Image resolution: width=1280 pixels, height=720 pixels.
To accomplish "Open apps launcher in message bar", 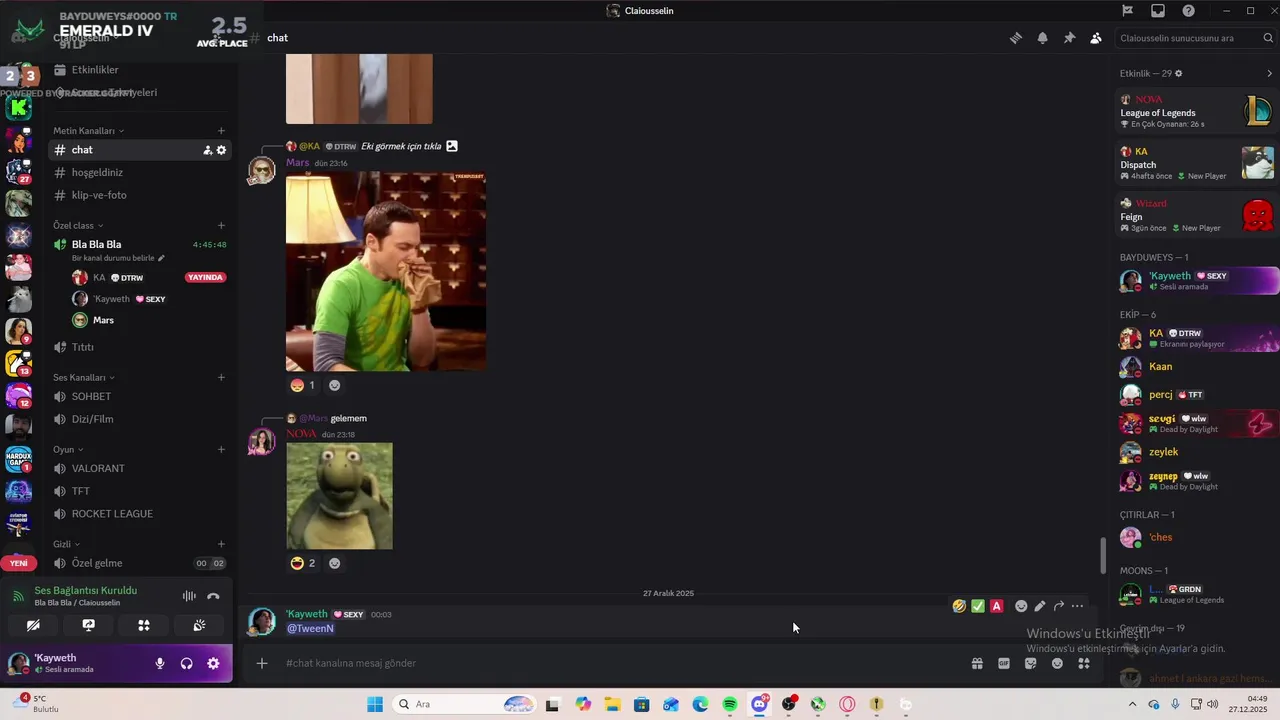I will click(1084, 663).
